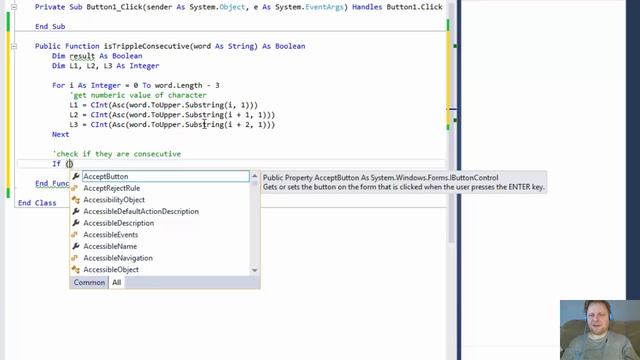Screen dimensions: 640x360
Task: Select AccessibleDefaultActionDescription from suggestions
Action: click(141, 211)
